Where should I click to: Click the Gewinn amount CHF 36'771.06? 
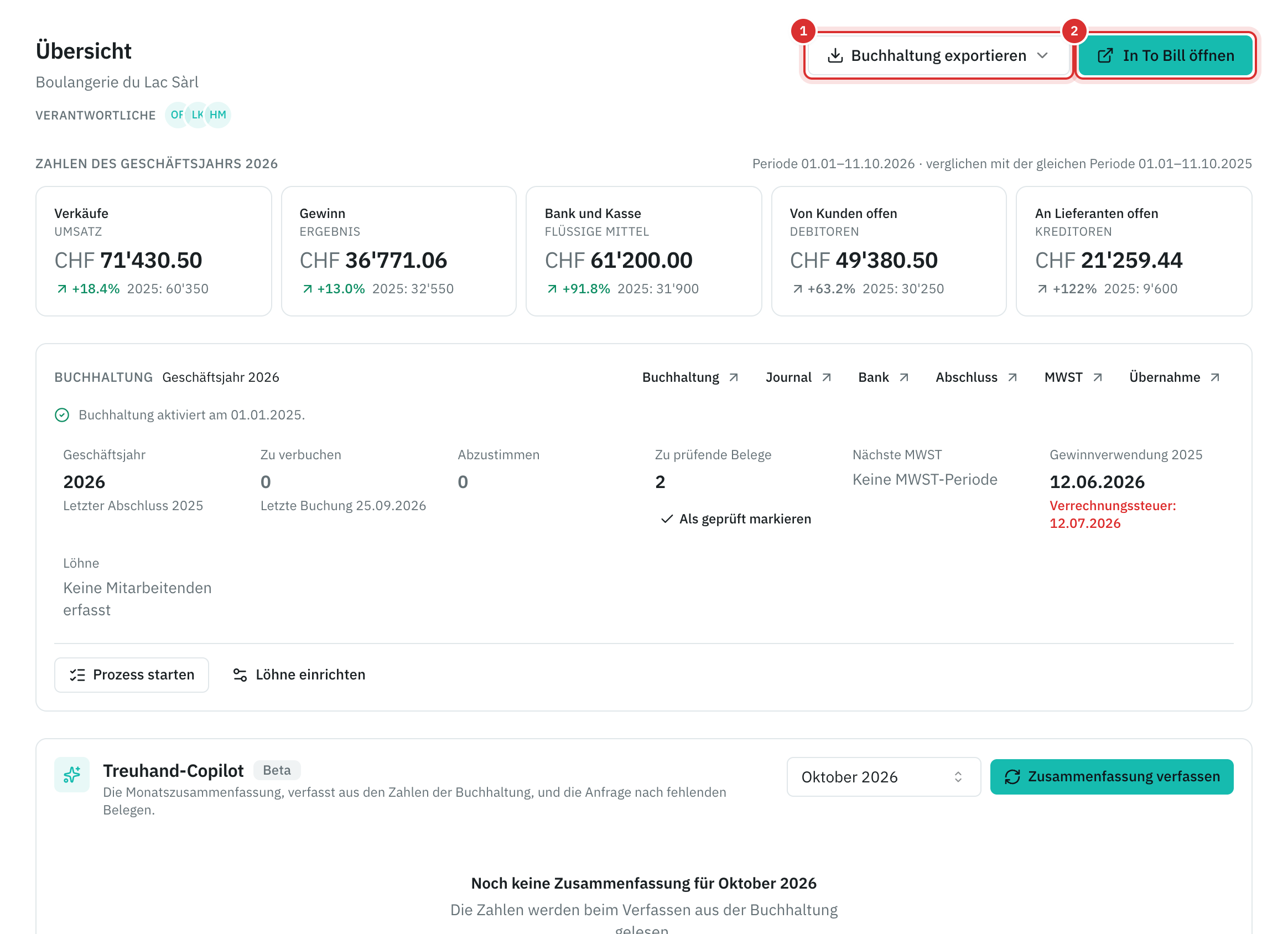point(373,260)
